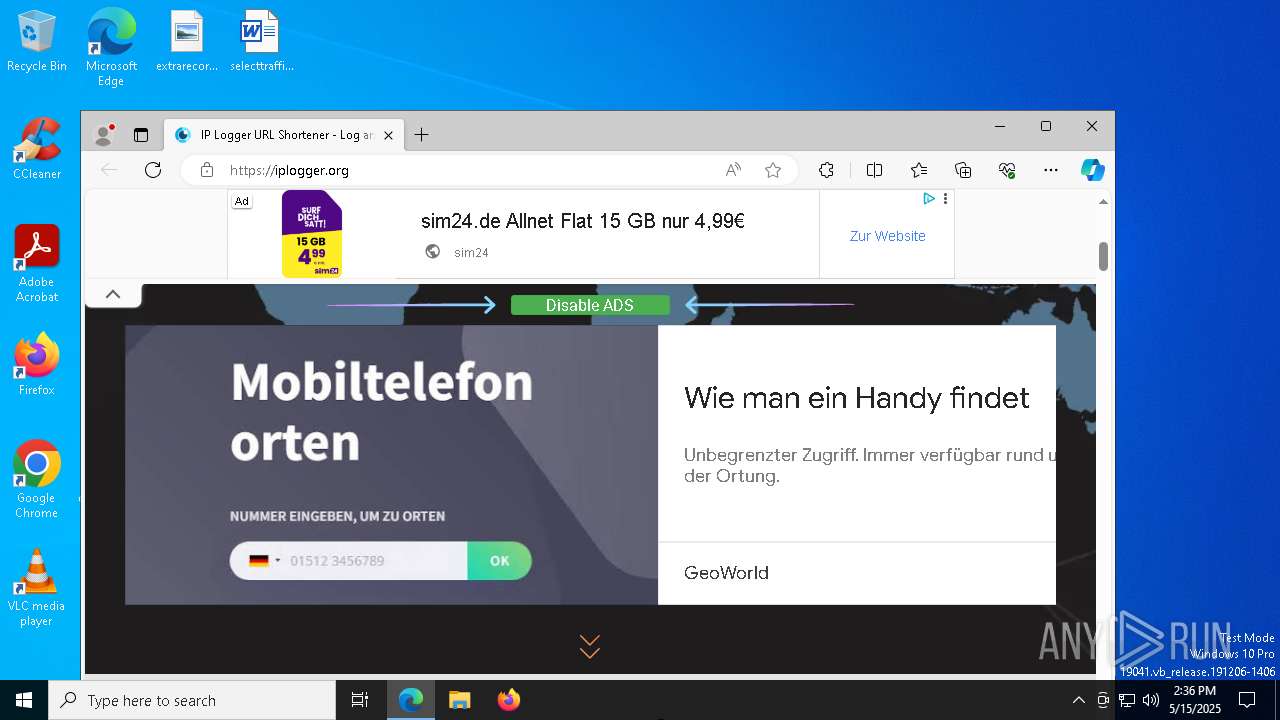Open the German flag country code dropdown
1280x720 pixels.
pyautogui.click(x=264, y=561)
